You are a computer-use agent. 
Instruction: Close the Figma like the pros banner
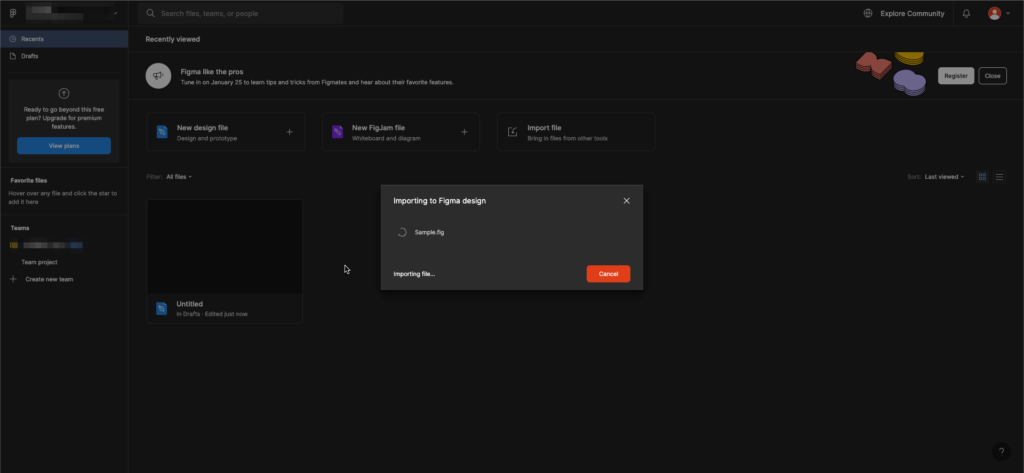992,76
